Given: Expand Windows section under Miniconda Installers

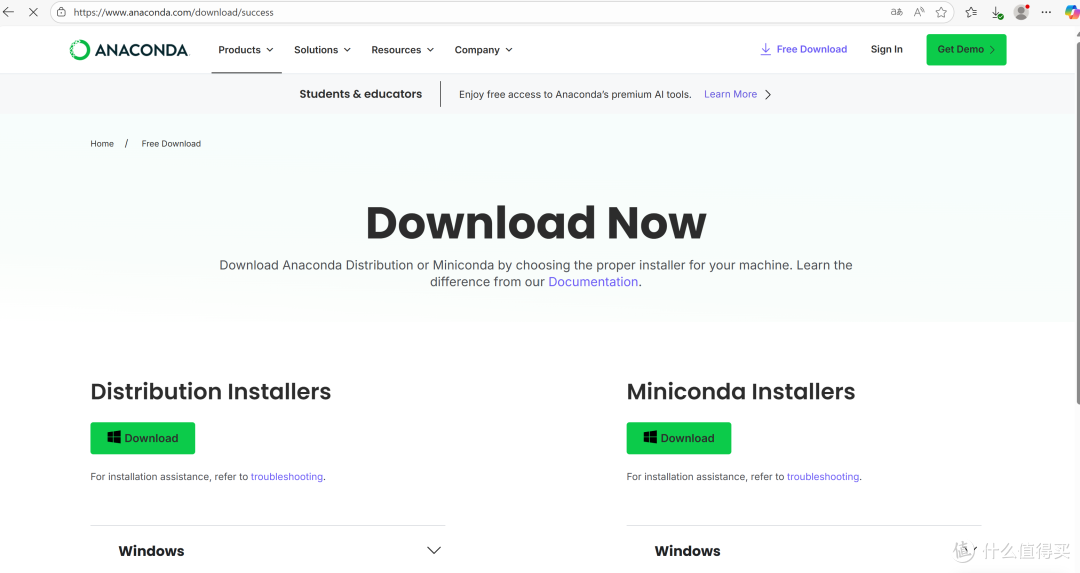Looking at the screenshot, I should click(x=804, y=551).
